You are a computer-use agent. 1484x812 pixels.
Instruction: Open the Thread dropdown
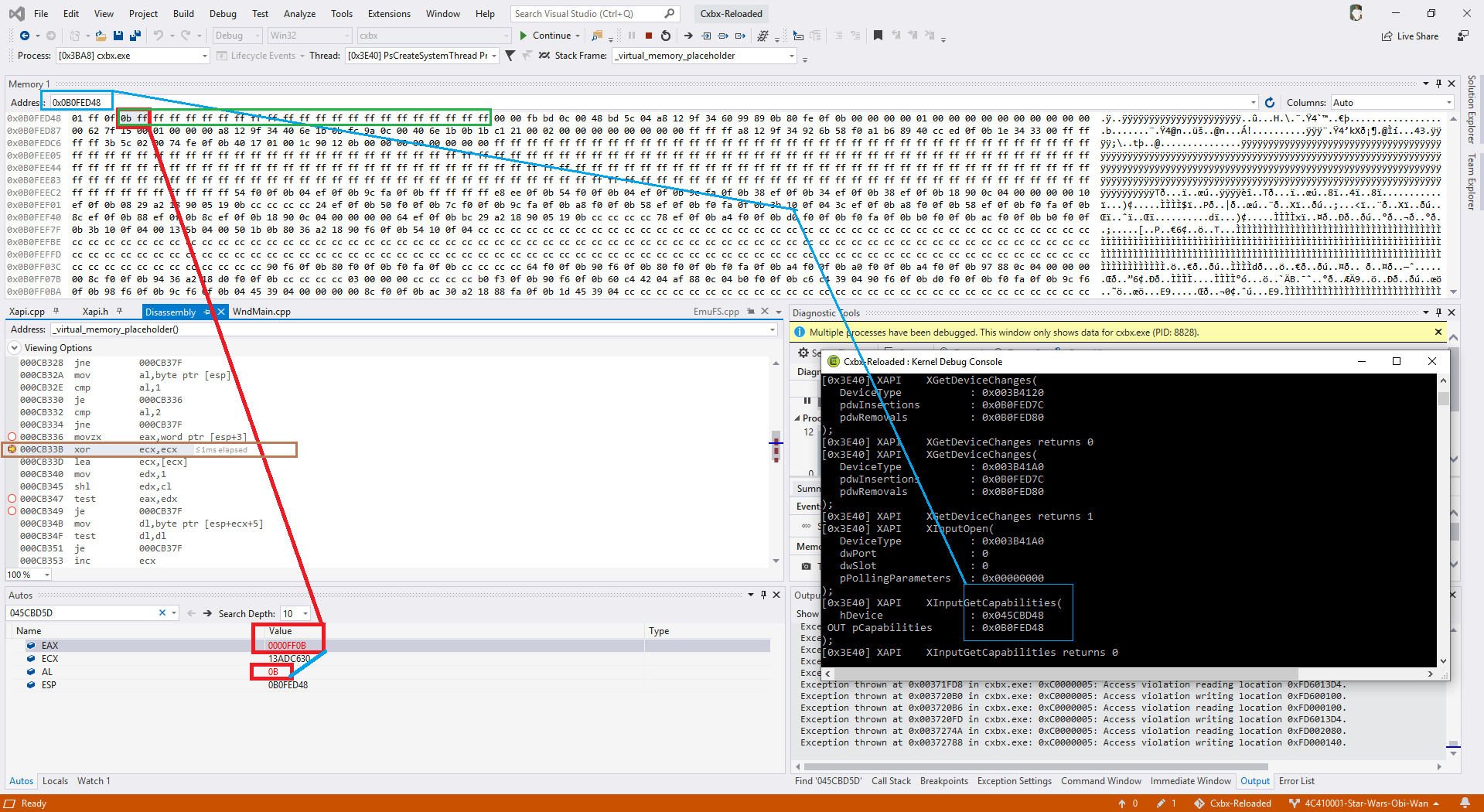[x=494, y=56]
